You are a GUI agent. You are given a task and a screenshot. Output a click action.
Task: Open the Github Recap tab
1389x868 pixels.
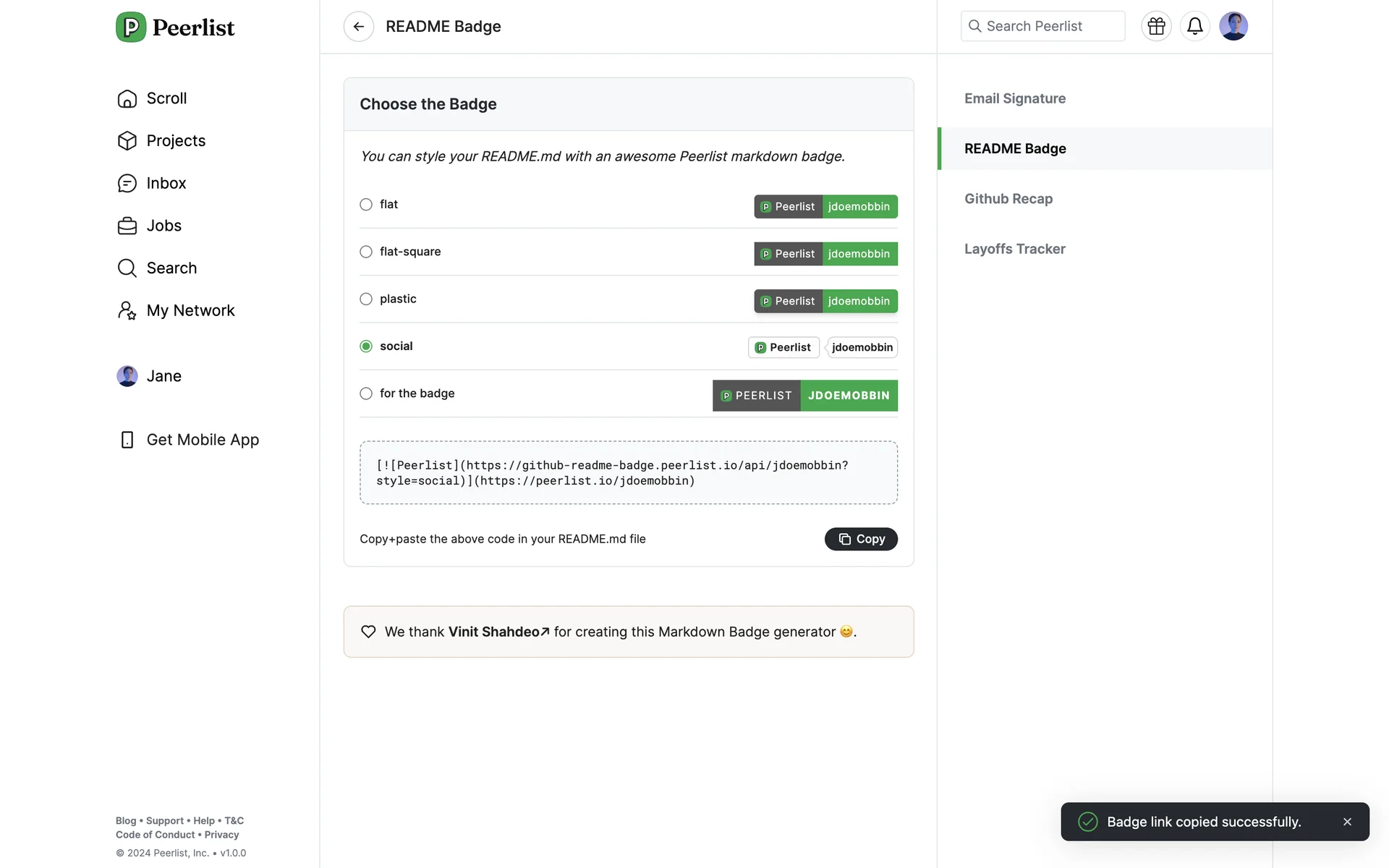coord(1008,199)
